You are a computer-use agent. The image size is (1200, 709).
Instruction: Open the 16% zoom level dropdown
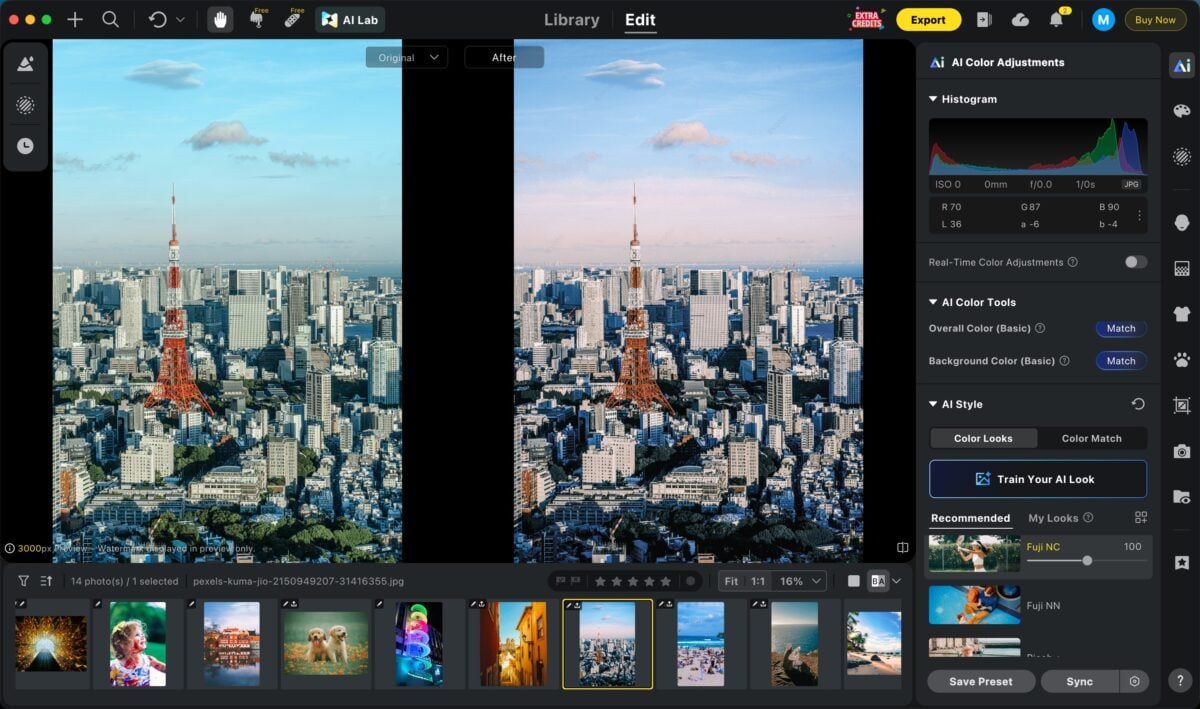[x=800, y=581]
